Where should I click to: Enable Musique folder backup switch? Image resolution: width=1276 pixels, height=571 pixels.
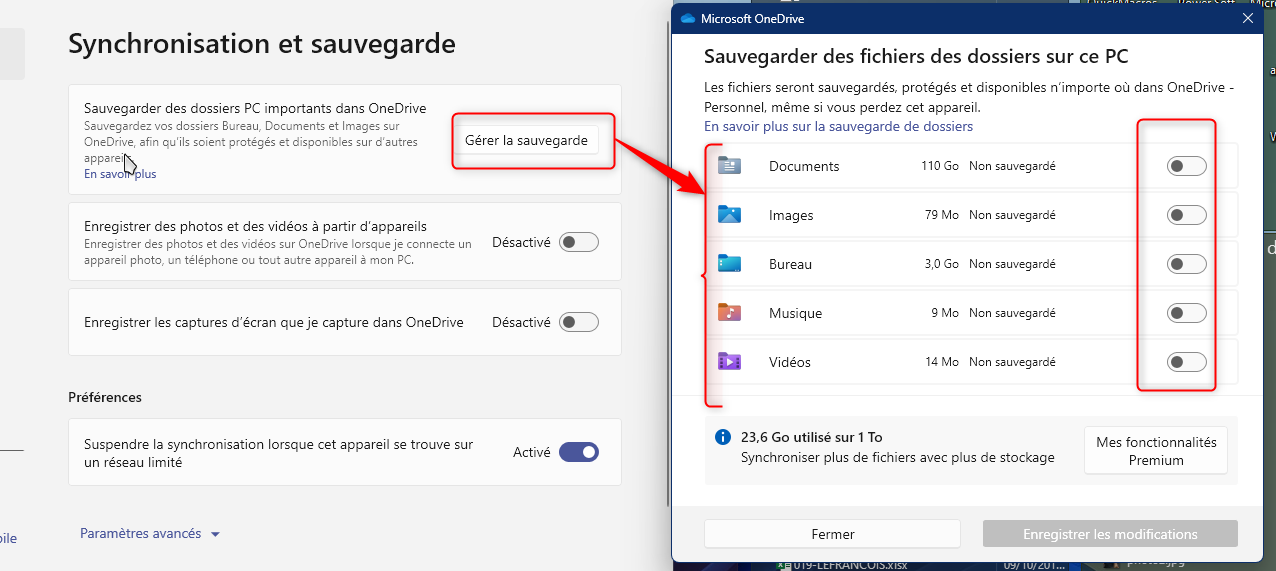coord(1186,313)
